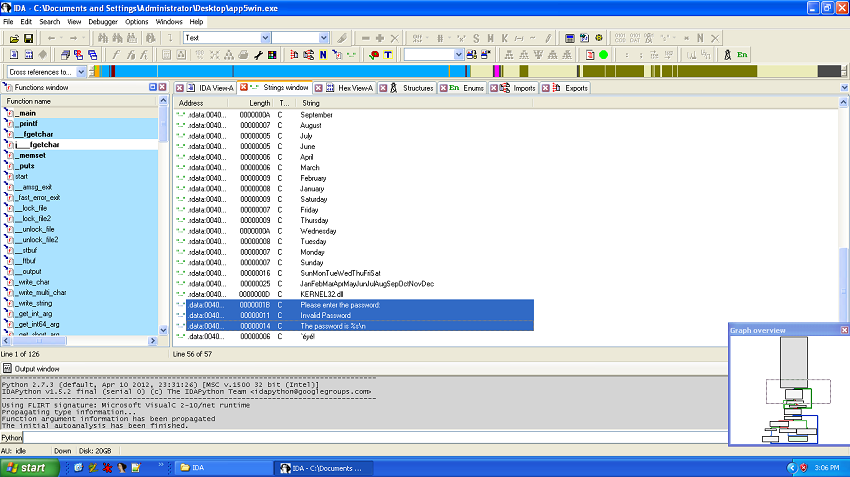
Task: Open the Debugger menu
Action: [x=103, y=22]
